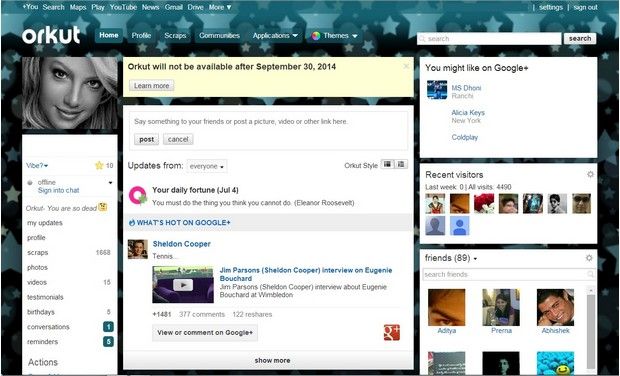This screenshot has width=620, height=376.
Task: Open Abhishek's friend photo
Action: (x=555, y=307)
